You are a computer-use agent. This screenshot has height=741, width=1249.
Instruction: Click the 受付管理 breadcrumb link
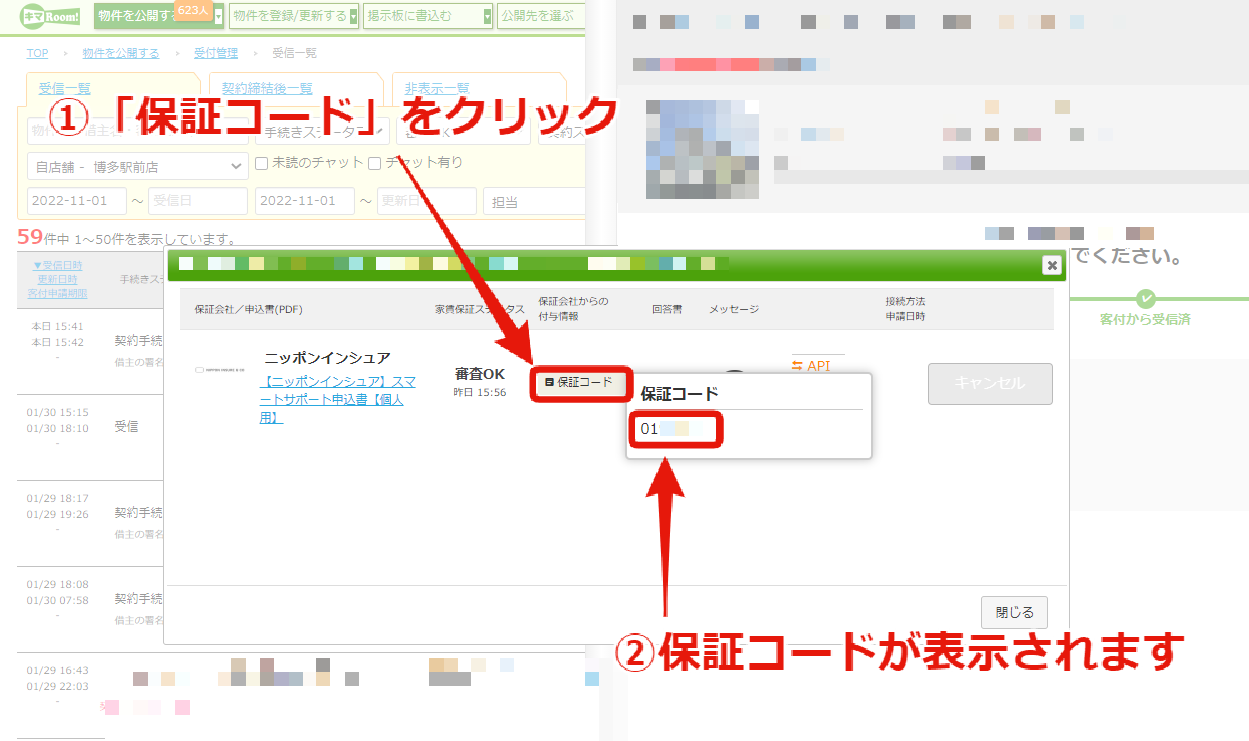pos(215,53)
